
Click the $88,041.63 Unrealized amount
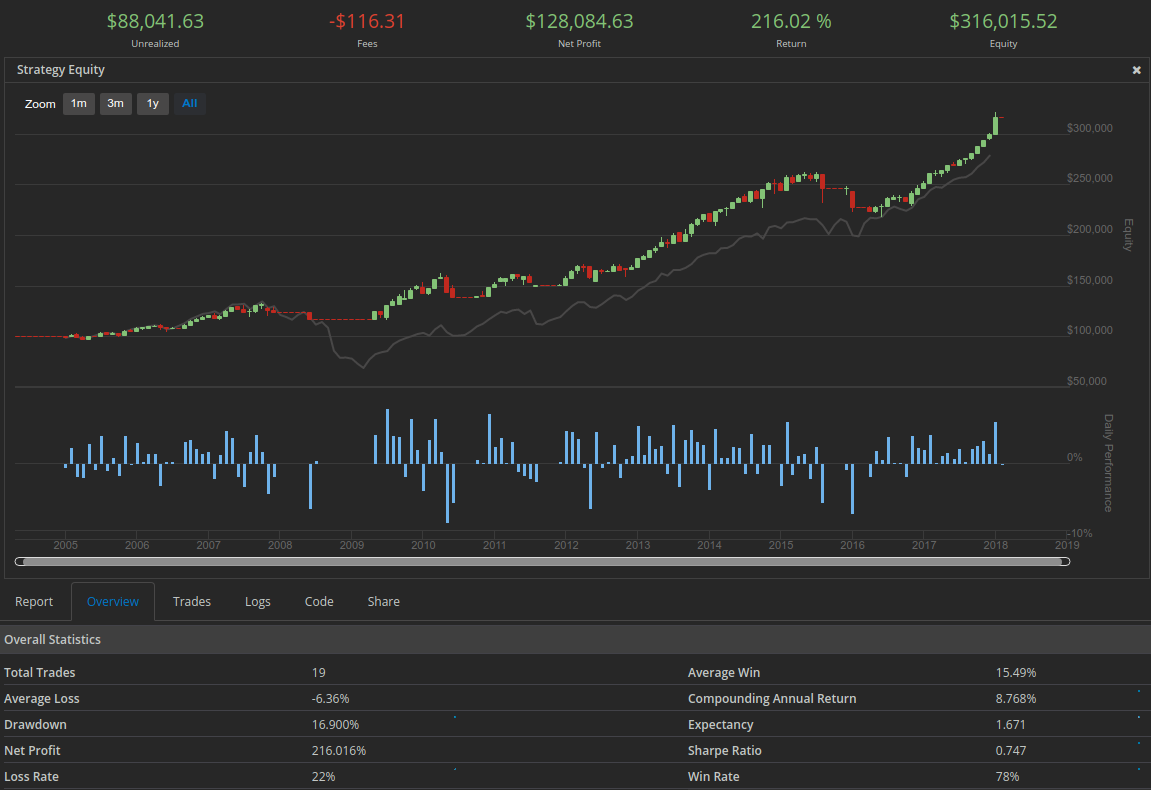point(155,22)
